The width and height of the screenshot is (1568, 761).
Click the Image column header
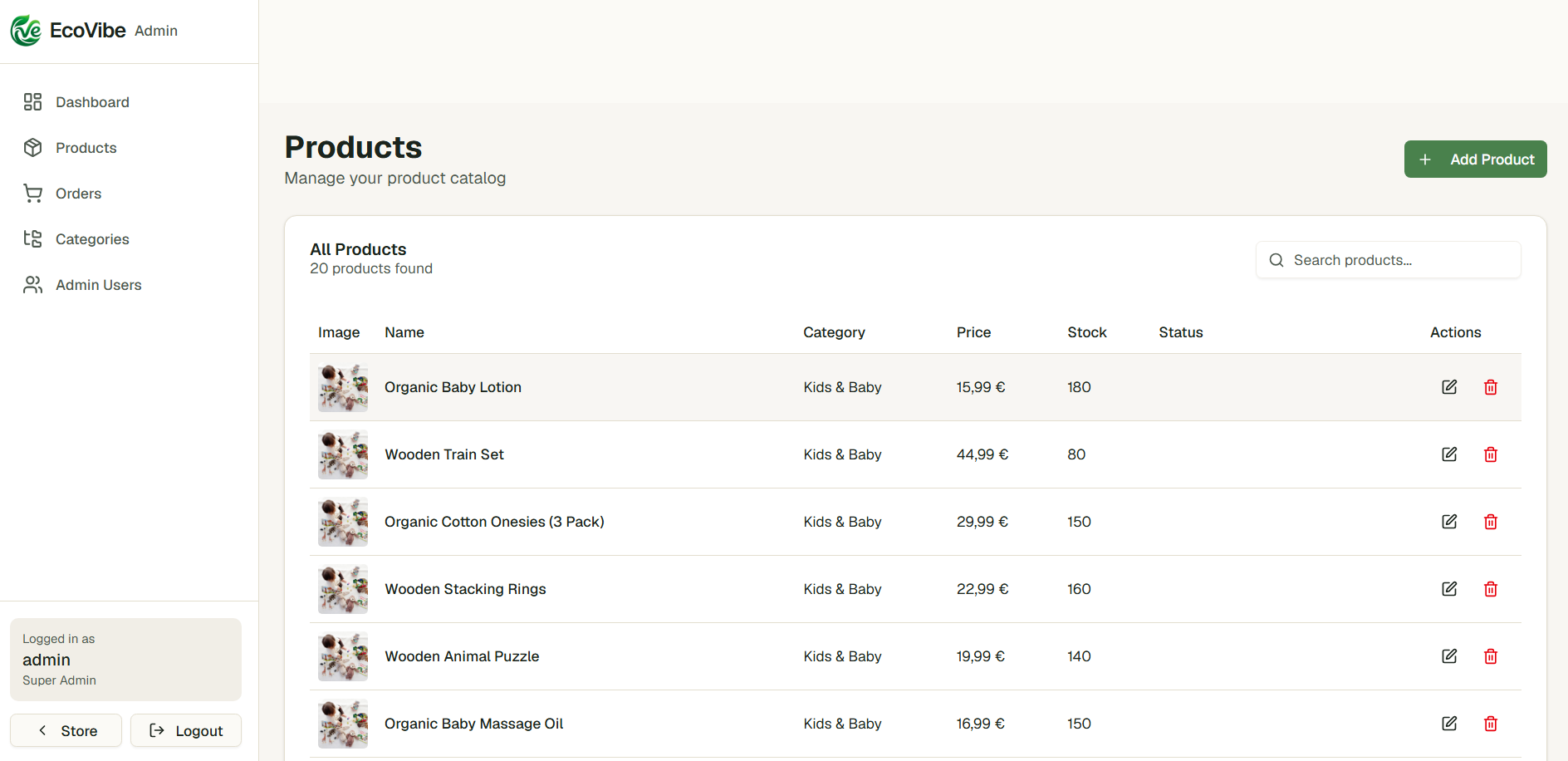(339, 332)
